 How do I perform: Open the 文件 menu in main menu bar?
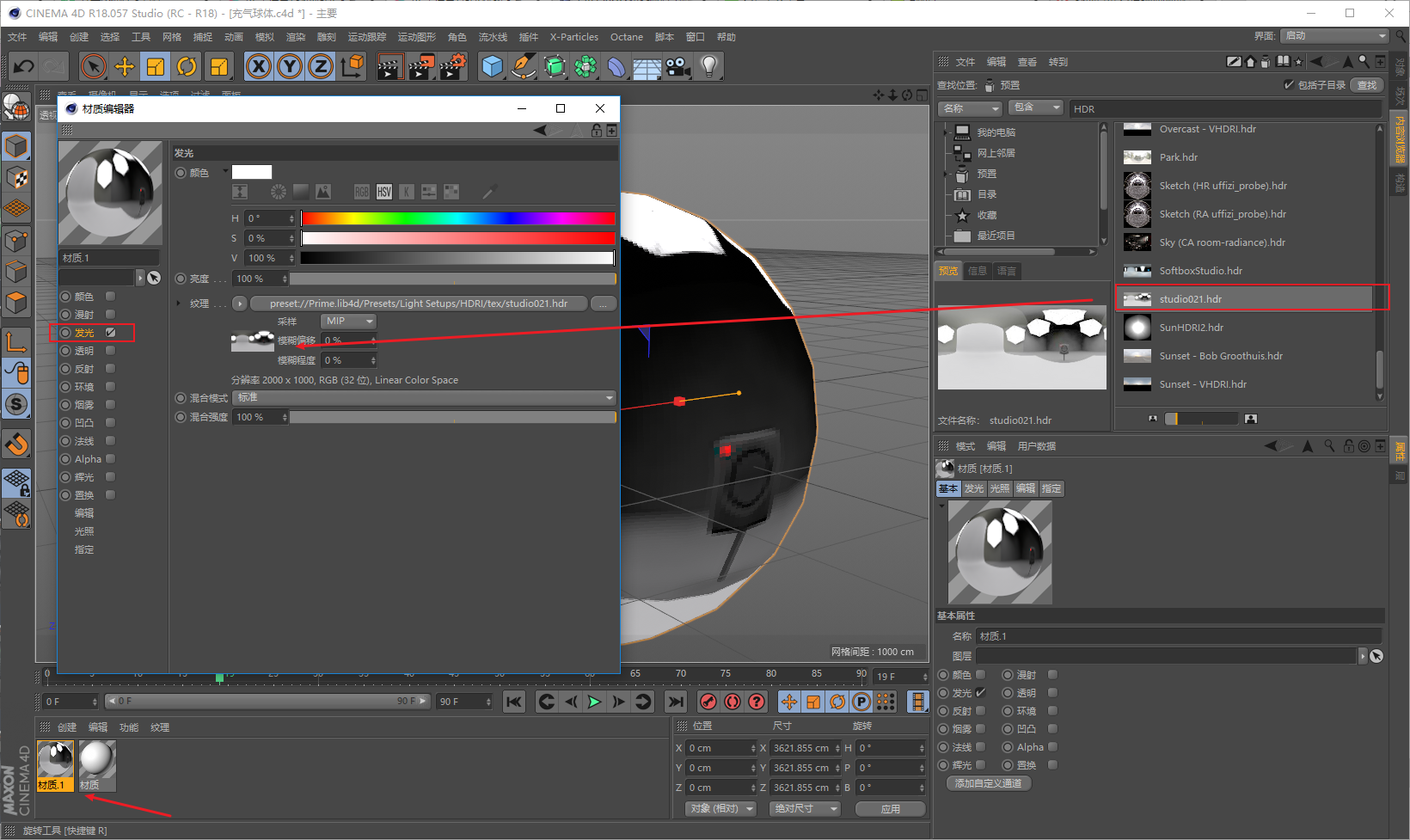(x=17, y=37)
